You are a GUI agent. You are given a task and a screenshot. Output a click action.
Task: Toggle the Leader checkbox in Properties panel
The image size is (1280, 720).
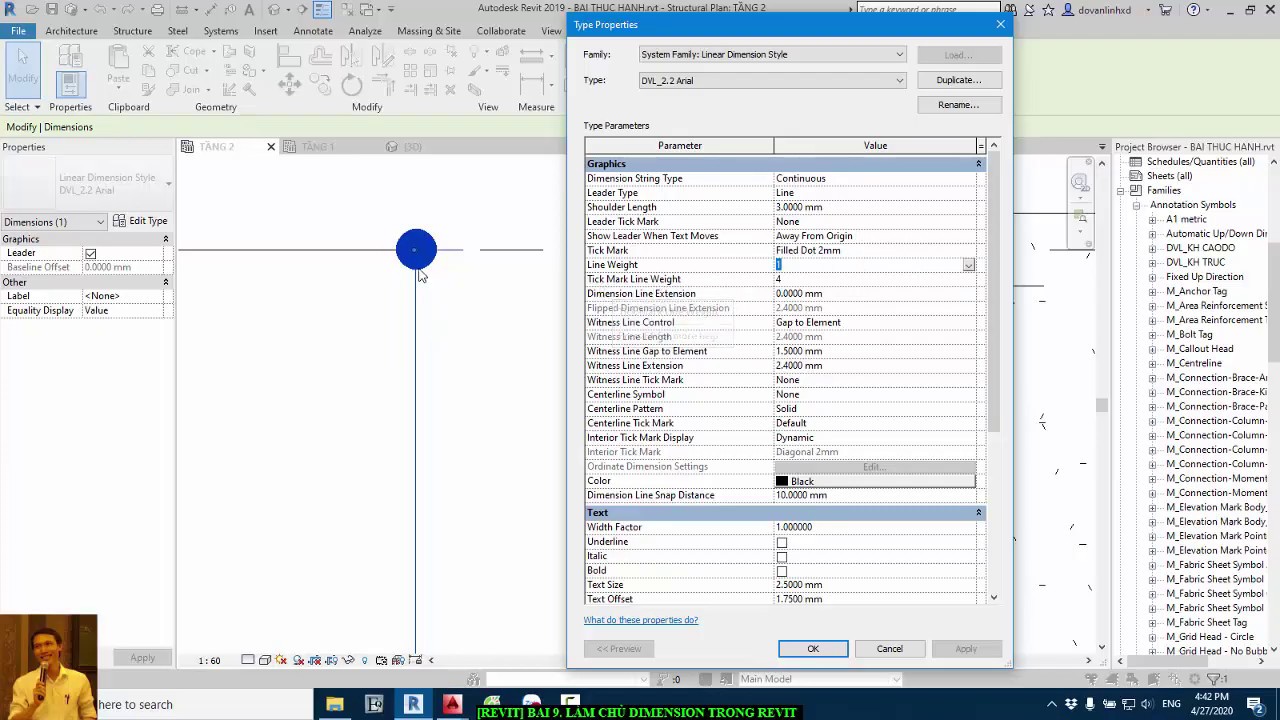(x=91, y=254)
